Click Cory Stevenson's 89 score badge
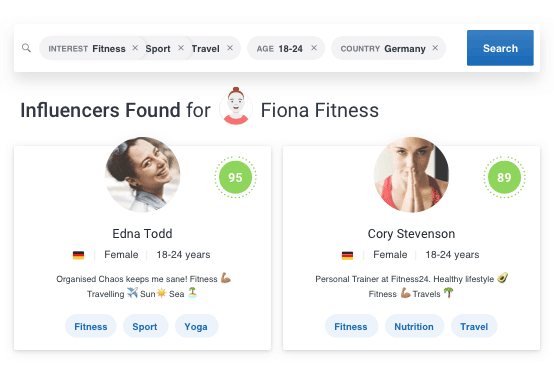Image resolution: width=554 pixels, height=373 pixels. coord(504,177)
